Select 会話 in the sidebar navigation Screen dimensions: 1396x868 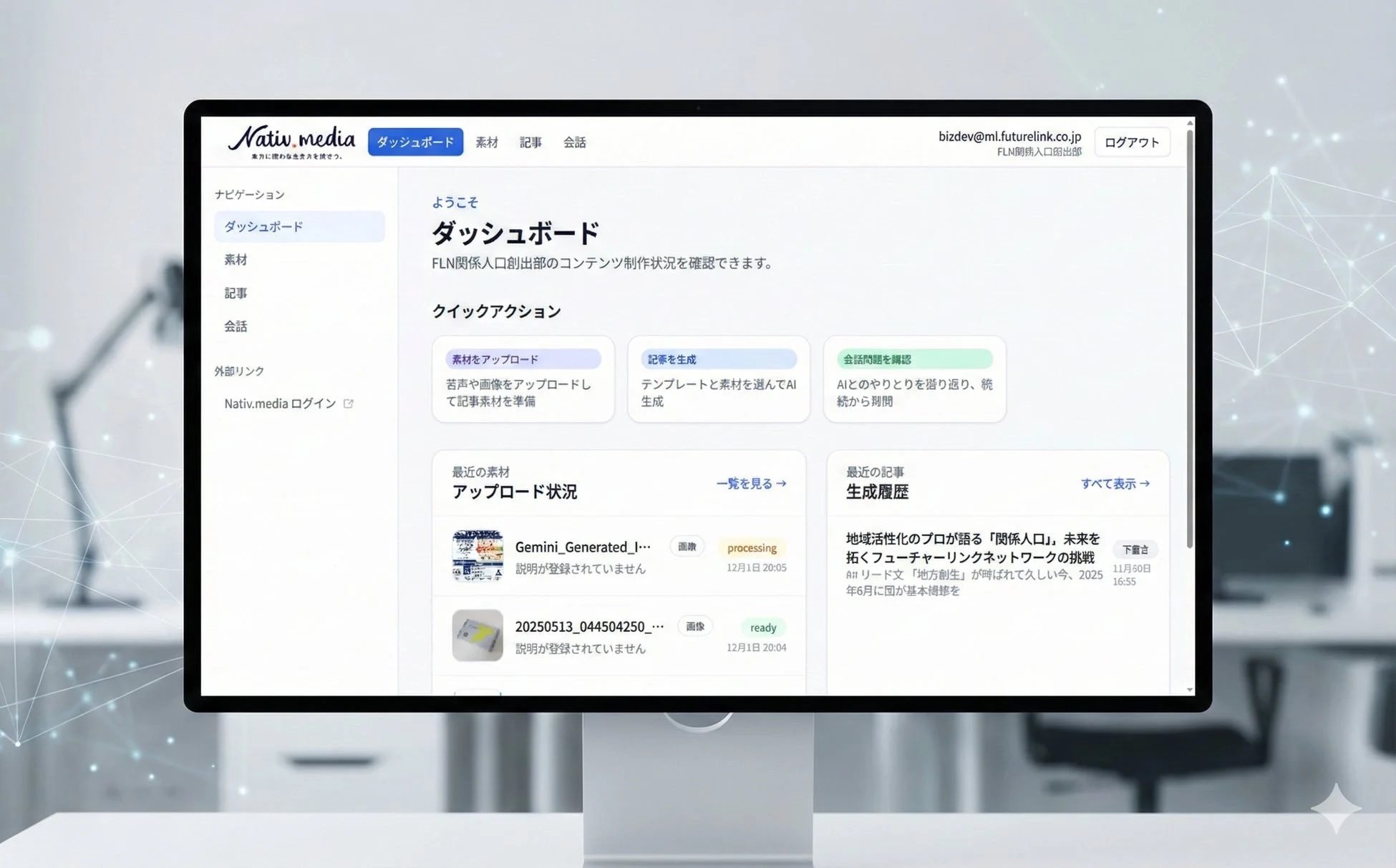coord(236,326)
